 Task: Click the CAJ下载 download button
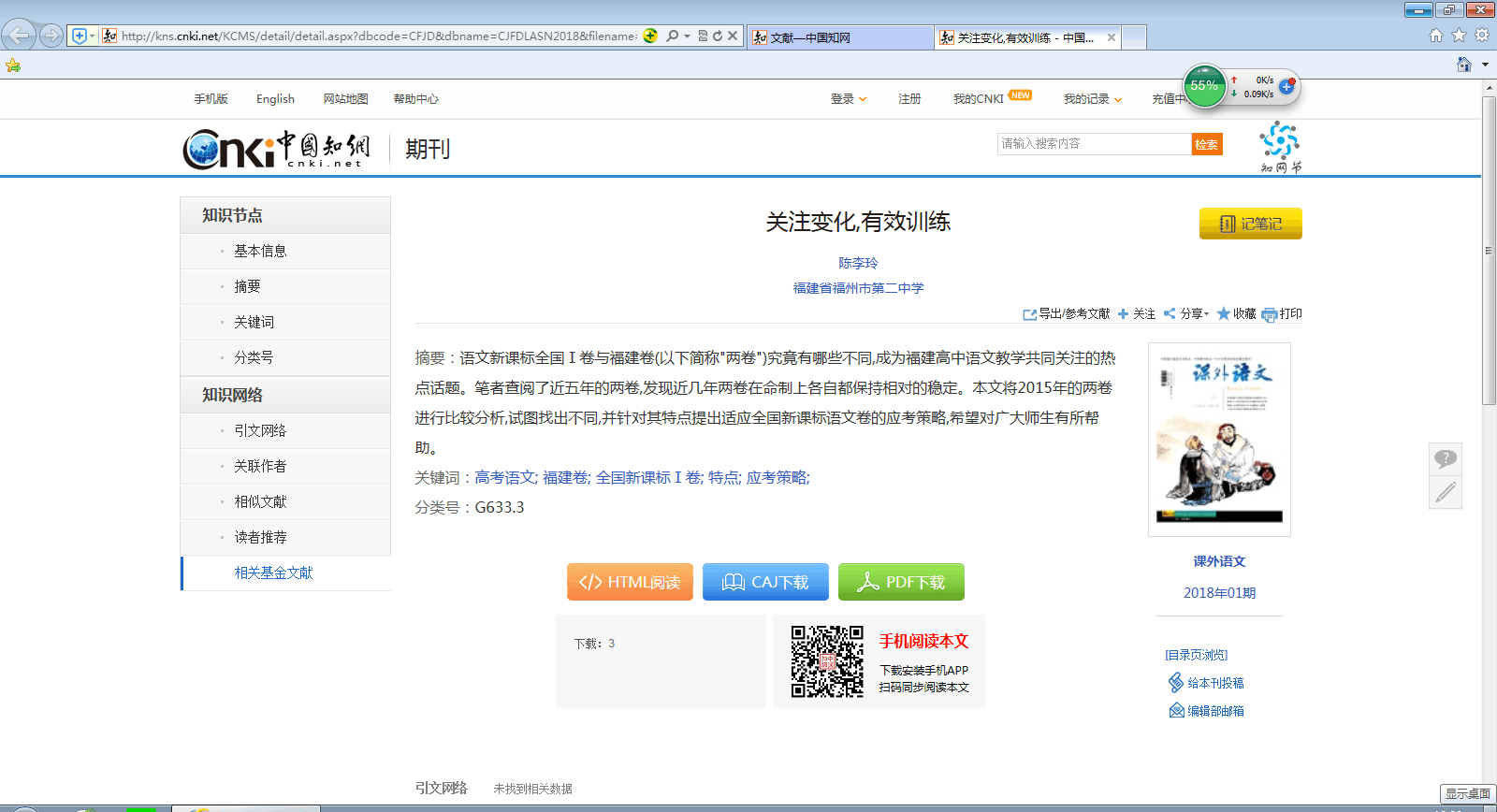point(765,582)
